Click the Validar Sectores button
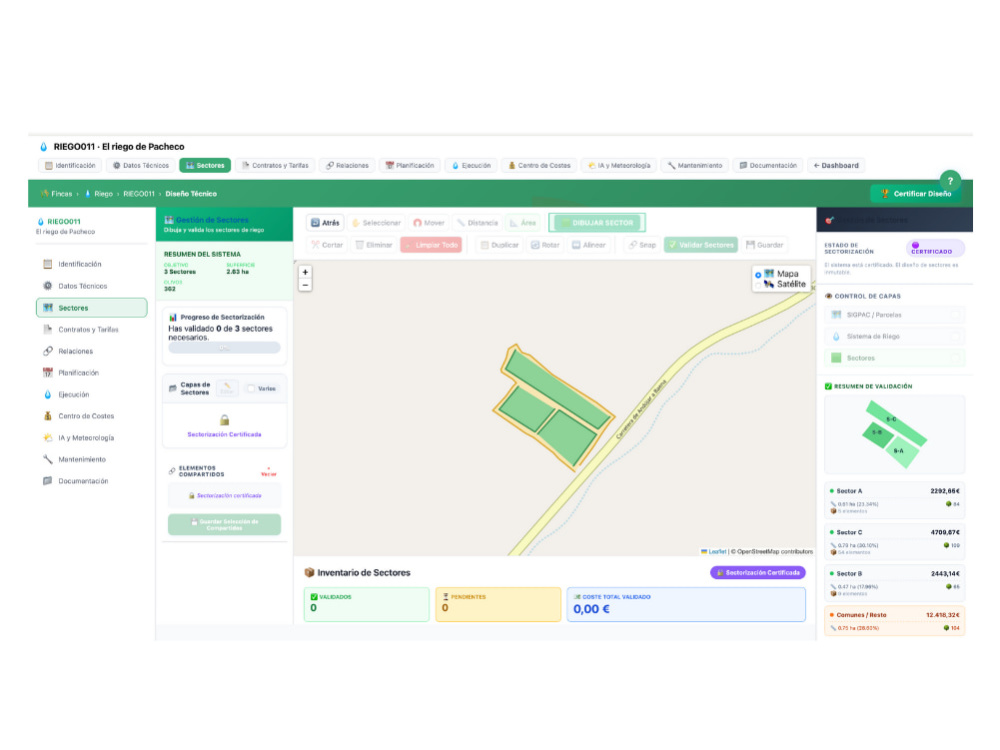The width and height of the screenshot is (1000, 750). pyautogui.click(x=700, y=245)
